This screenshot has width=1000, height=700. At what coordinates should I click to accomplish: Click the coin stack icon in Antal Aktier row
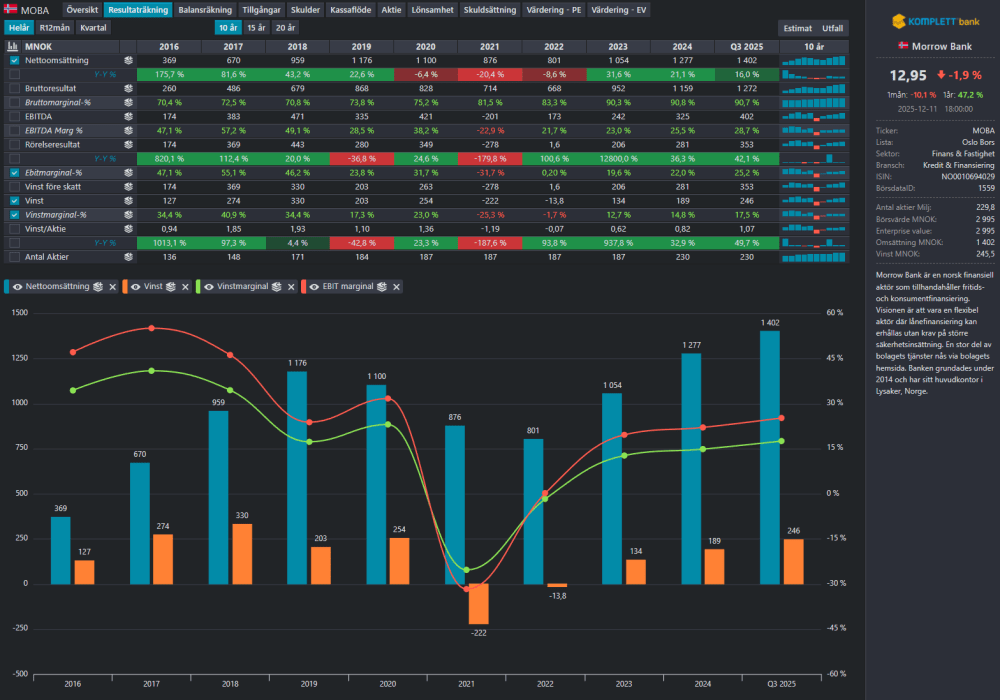click(x=128, y=257)
